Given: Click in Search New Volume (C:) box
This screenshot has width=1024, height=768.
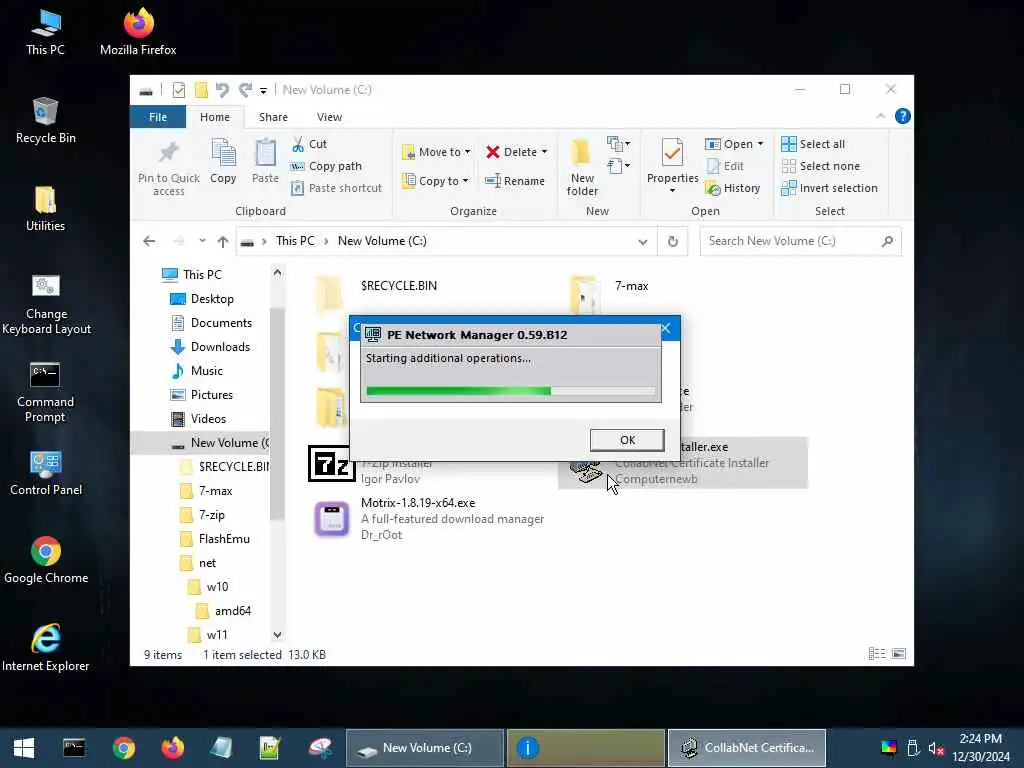Looking at the screenshot, I should (801, 241).
